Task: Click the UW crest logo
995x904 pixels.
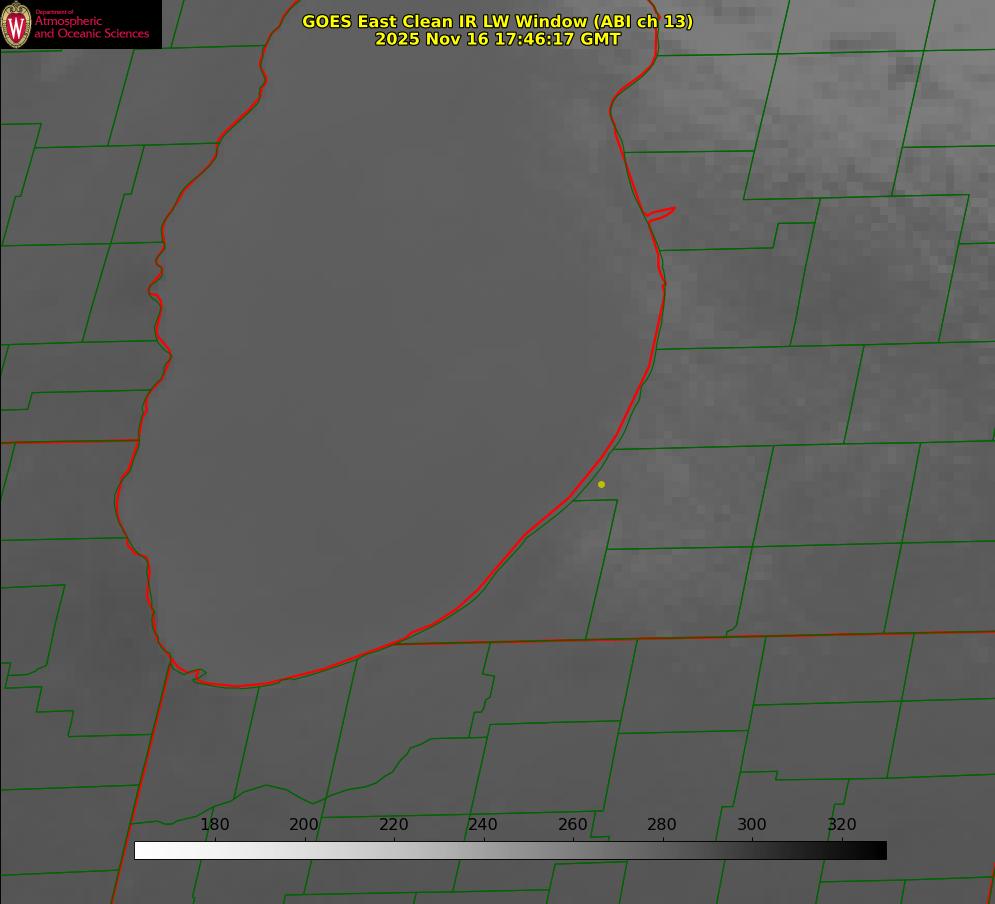Action: tap(16, 24)
